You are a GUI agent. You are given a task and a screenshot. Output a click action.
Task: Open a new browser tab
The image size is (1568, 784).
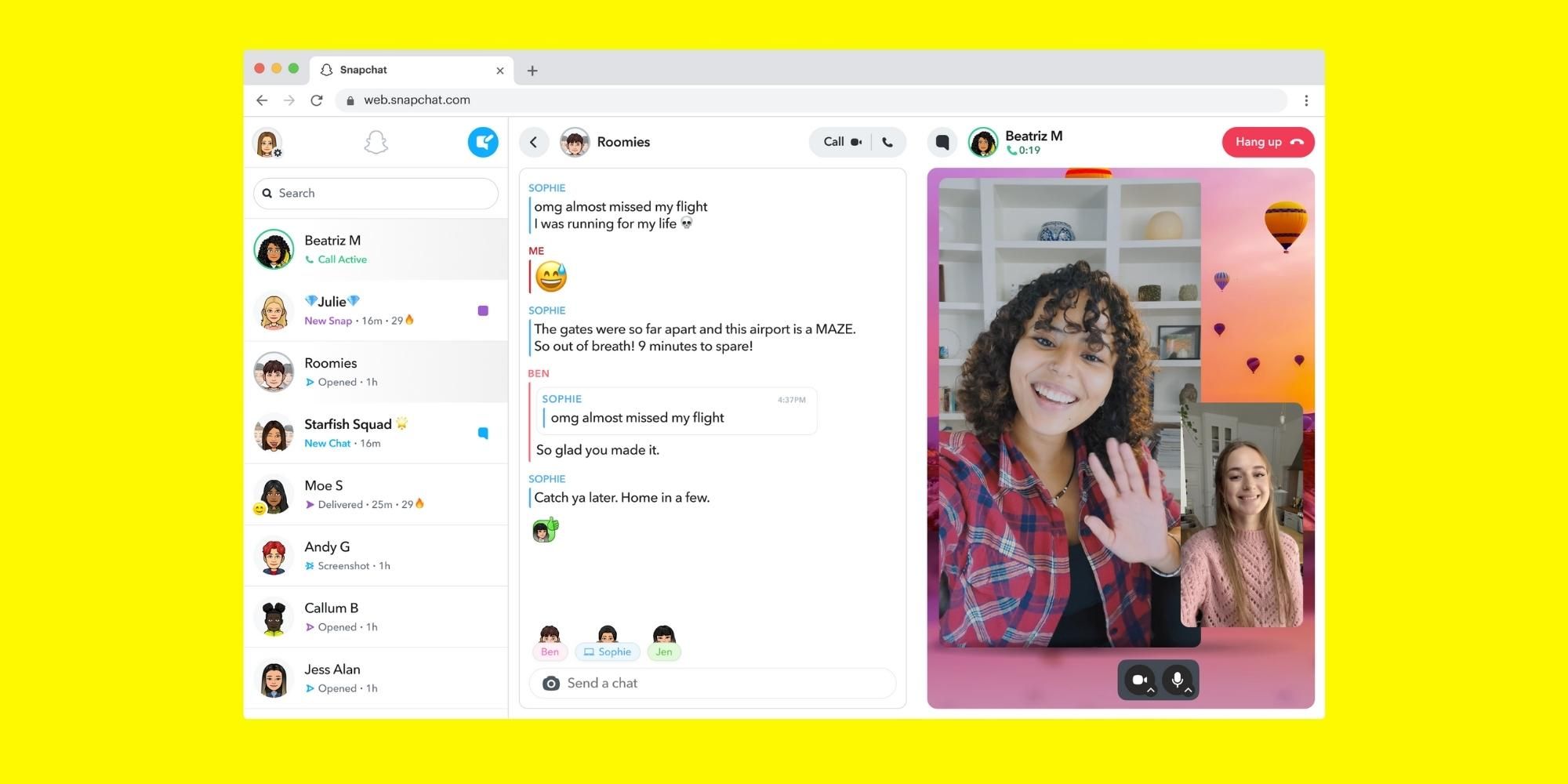point(532,70)
